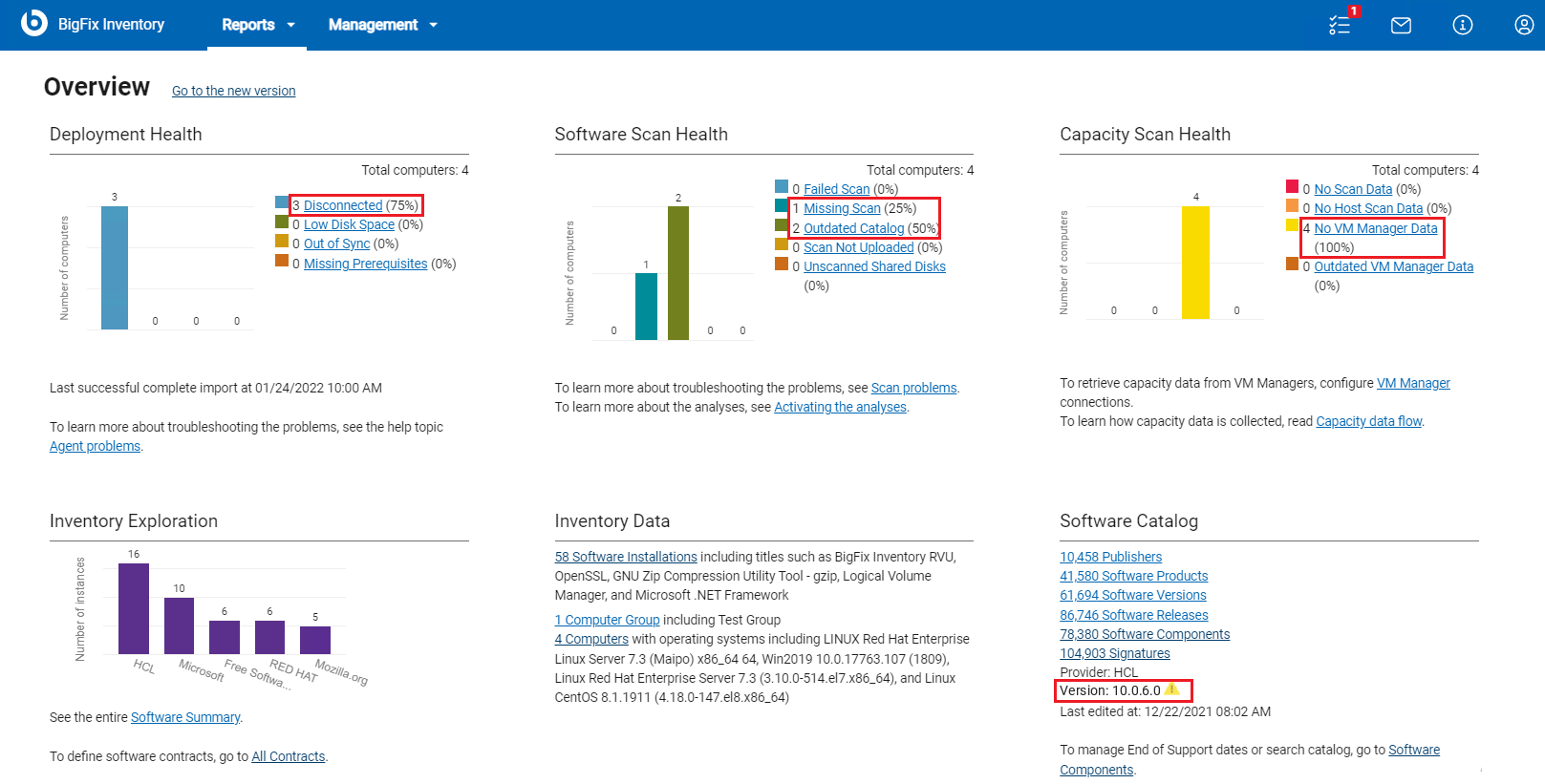Click the Agent problems help link

(95, 446)
